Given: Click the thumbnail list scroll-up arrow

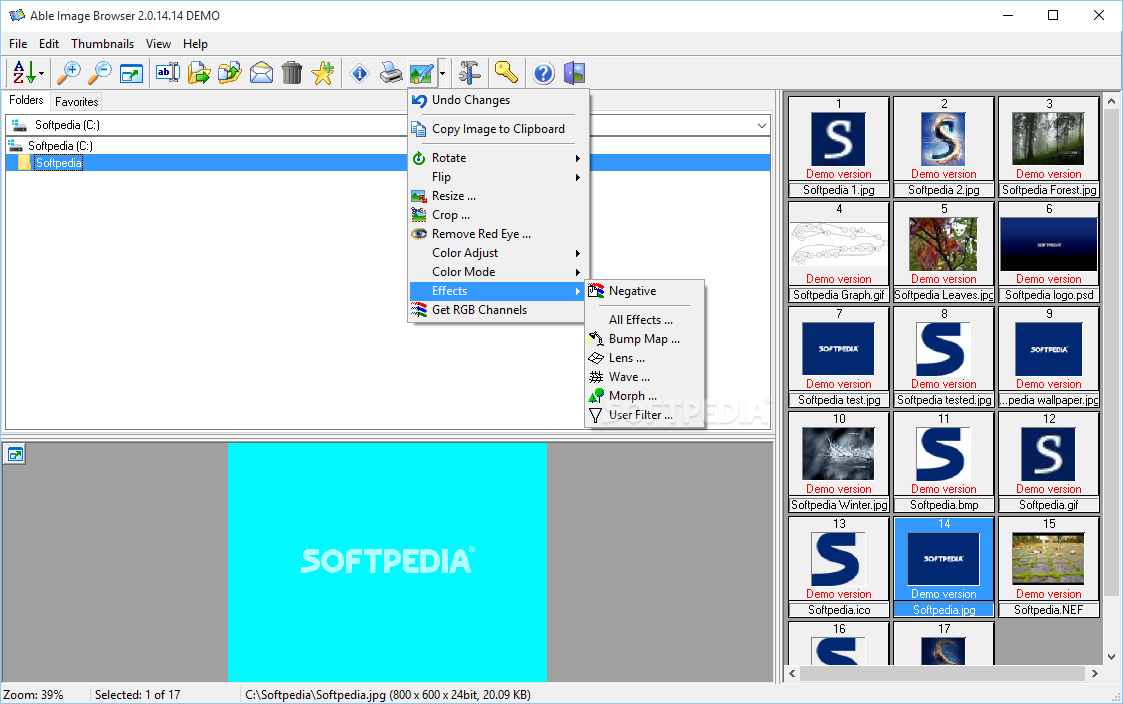Looking at the screenshot, I should click(x=1112, y=102).
